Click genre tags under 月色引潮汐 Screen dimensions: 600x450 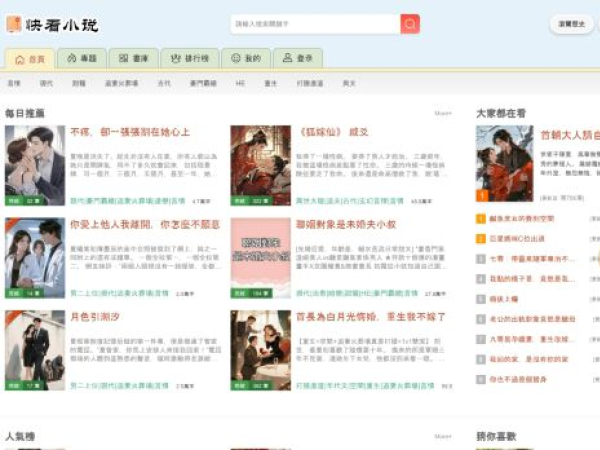coord(119,386)
